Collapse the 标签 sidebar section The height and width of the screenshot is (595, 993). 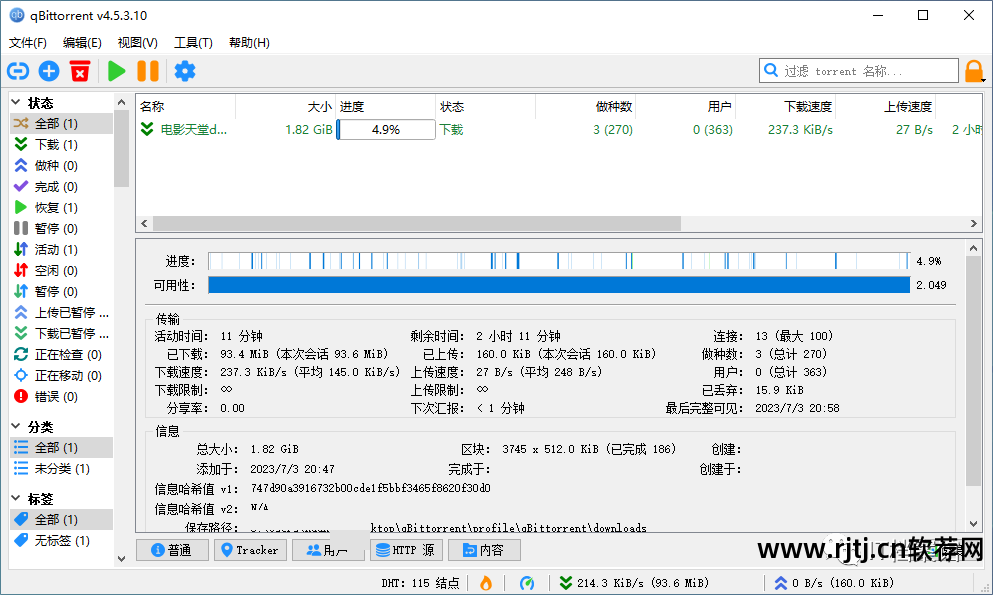click(x=17, y=496)
